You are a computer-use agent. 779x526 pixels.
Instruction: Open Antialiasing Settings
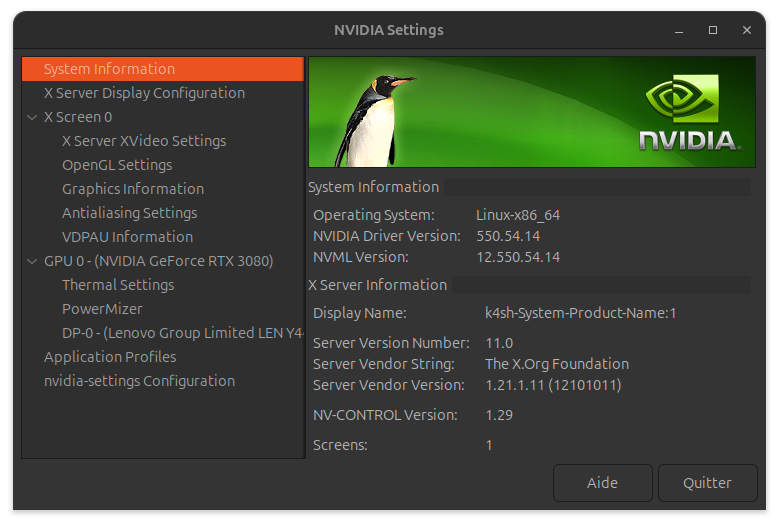(x=129, y=213)
